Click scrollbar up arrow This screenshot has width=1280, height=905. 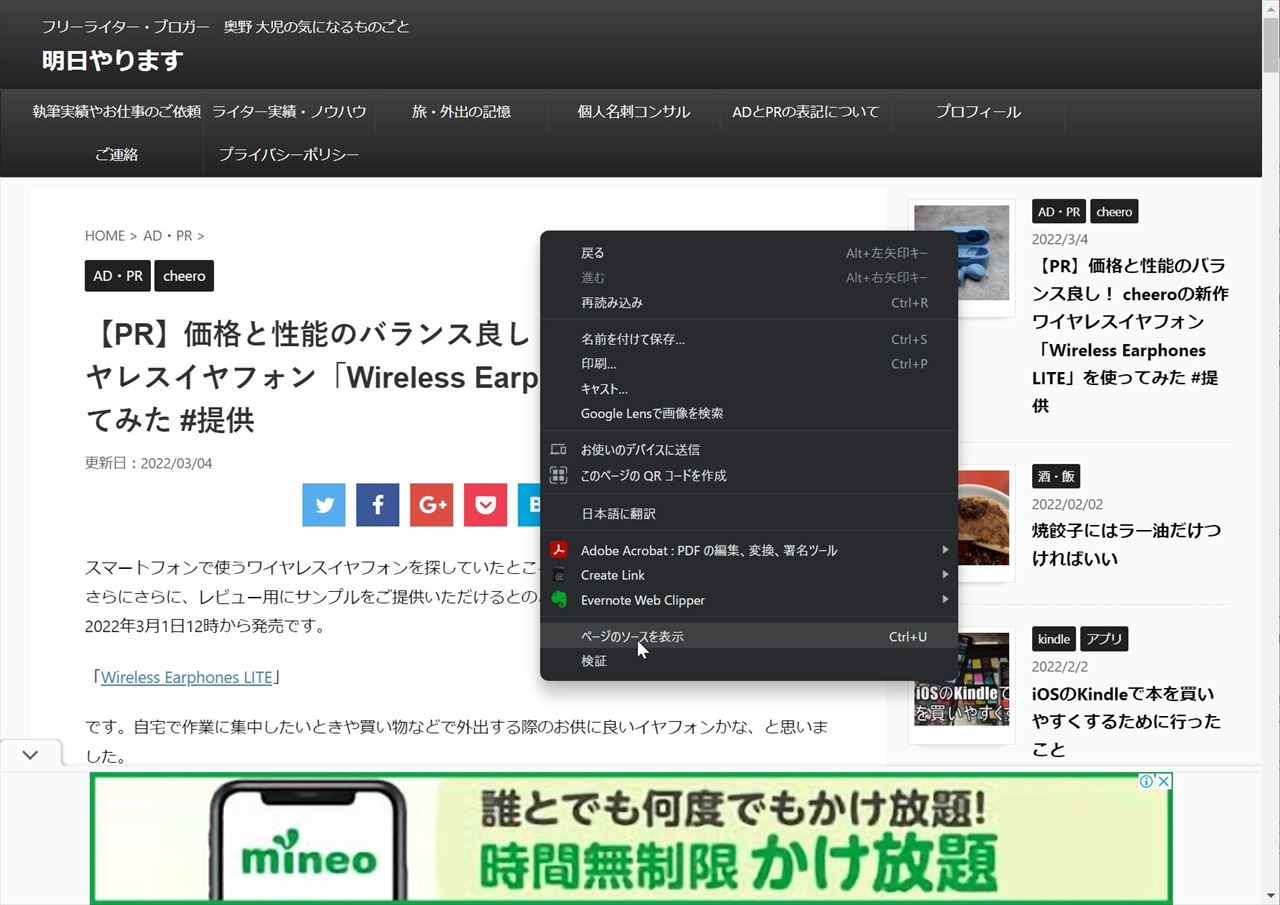coord(1271,8)
